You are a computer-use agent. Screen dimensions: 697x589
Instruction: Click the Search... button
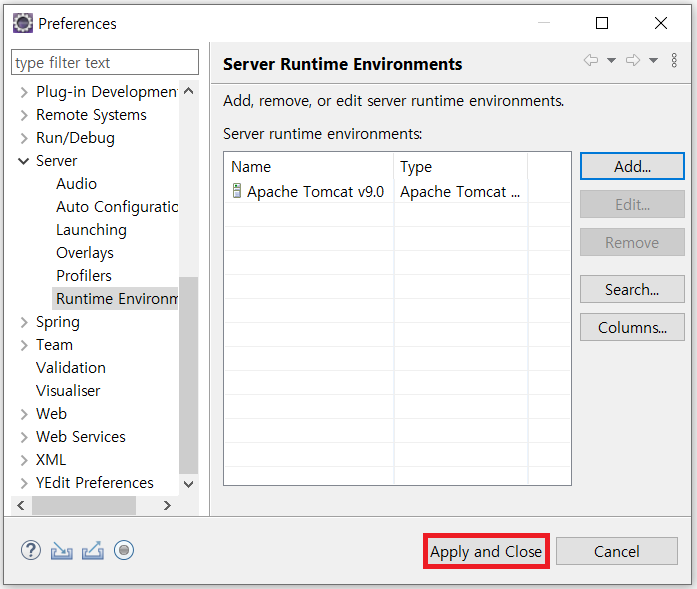[x=632, y=289]
